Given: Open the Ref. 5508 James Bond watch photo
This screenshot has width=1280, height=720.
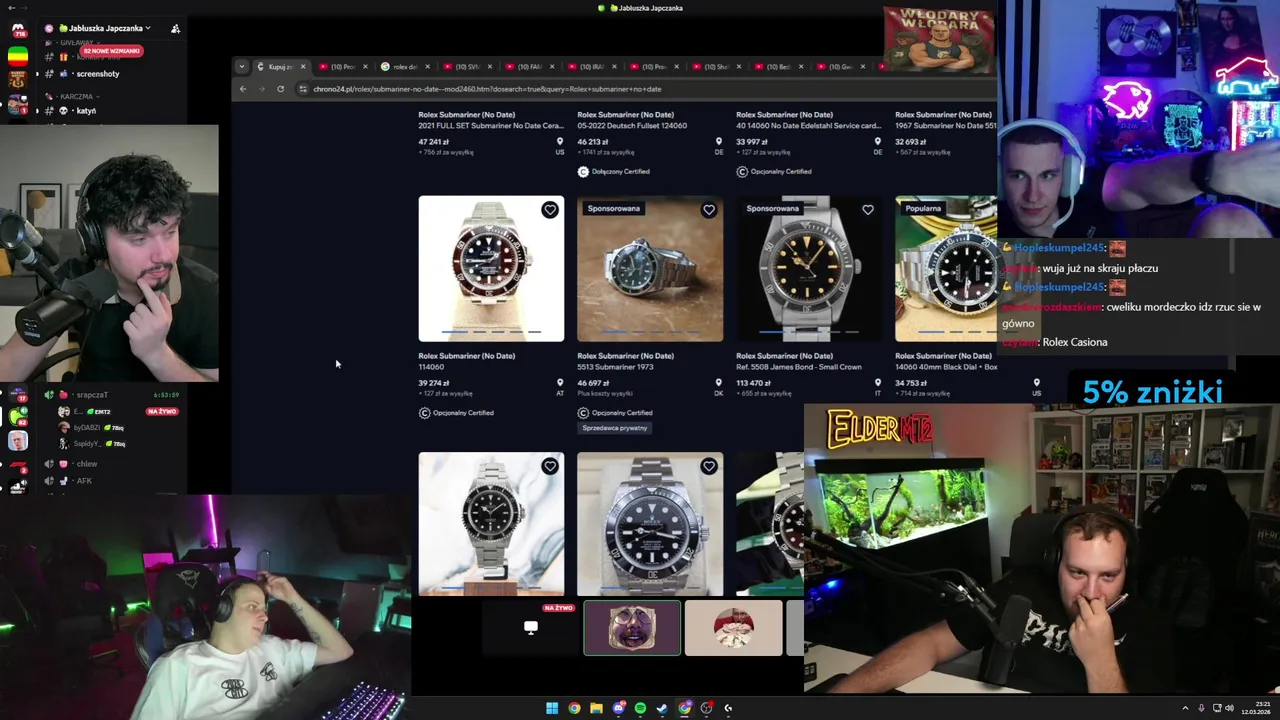Looking at the screenshot, I should pyautogui.click(x=809, y=268).
